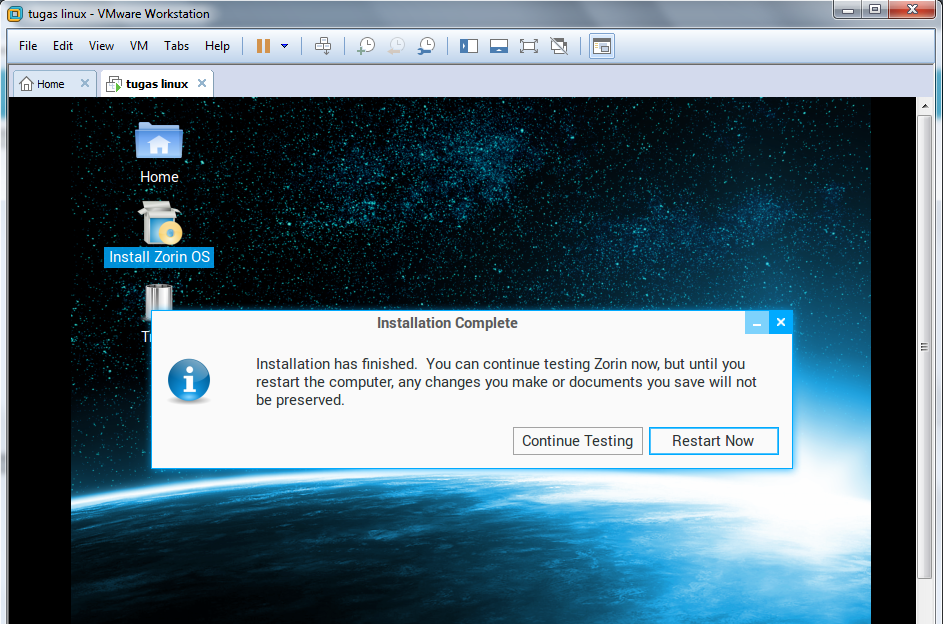Open the Edit menu
943x624 pixels.
tap(63, 46)
